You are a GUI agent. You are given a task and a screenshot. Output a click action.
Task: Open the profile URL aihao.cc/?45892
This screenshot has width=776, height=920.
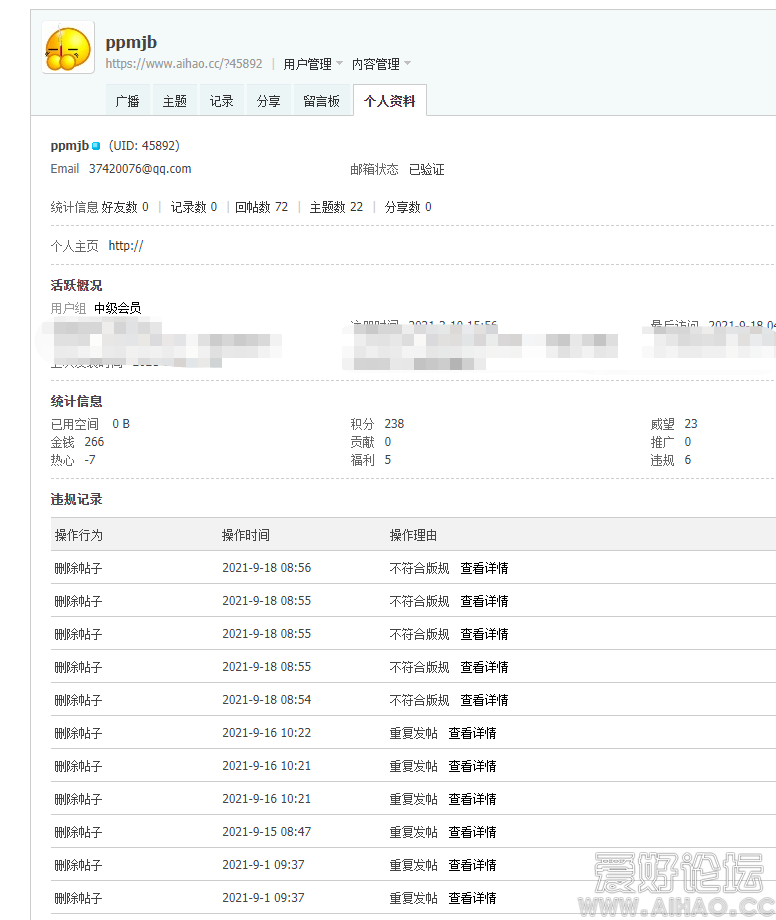click(x=184, y=64)
